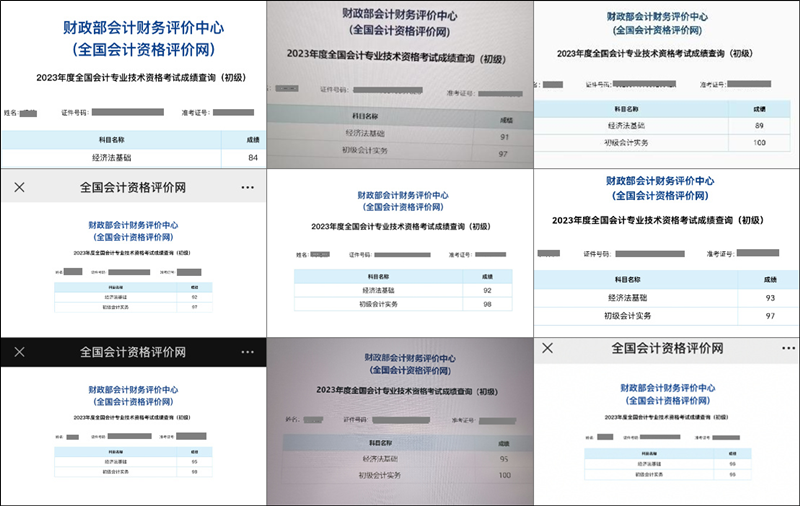Image resolution: width=800 pixels, height=506 pixels.
Task: Open the three-dot menu in the white header bar
Action: [x=788, y=348]
